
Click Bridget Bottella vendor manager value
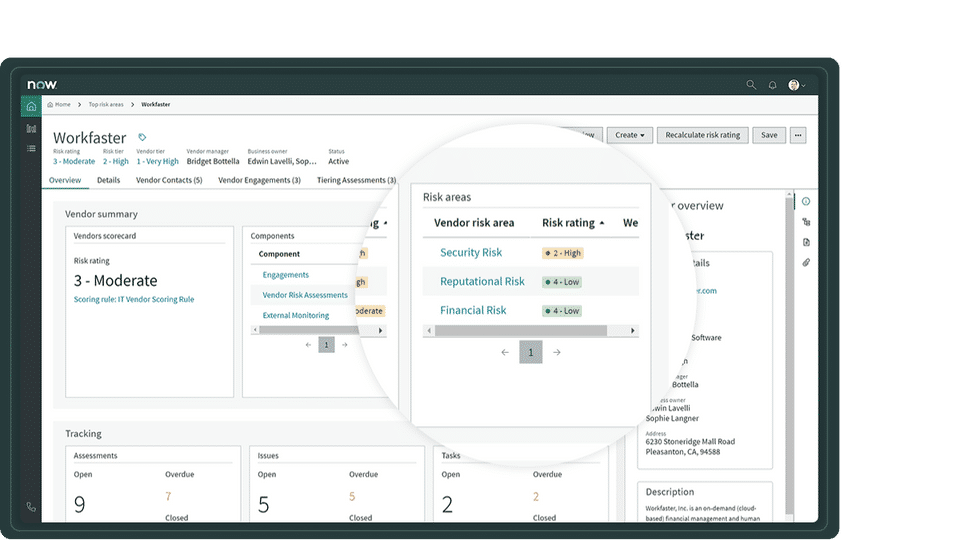pyautogui.click(x=213, y=162)
